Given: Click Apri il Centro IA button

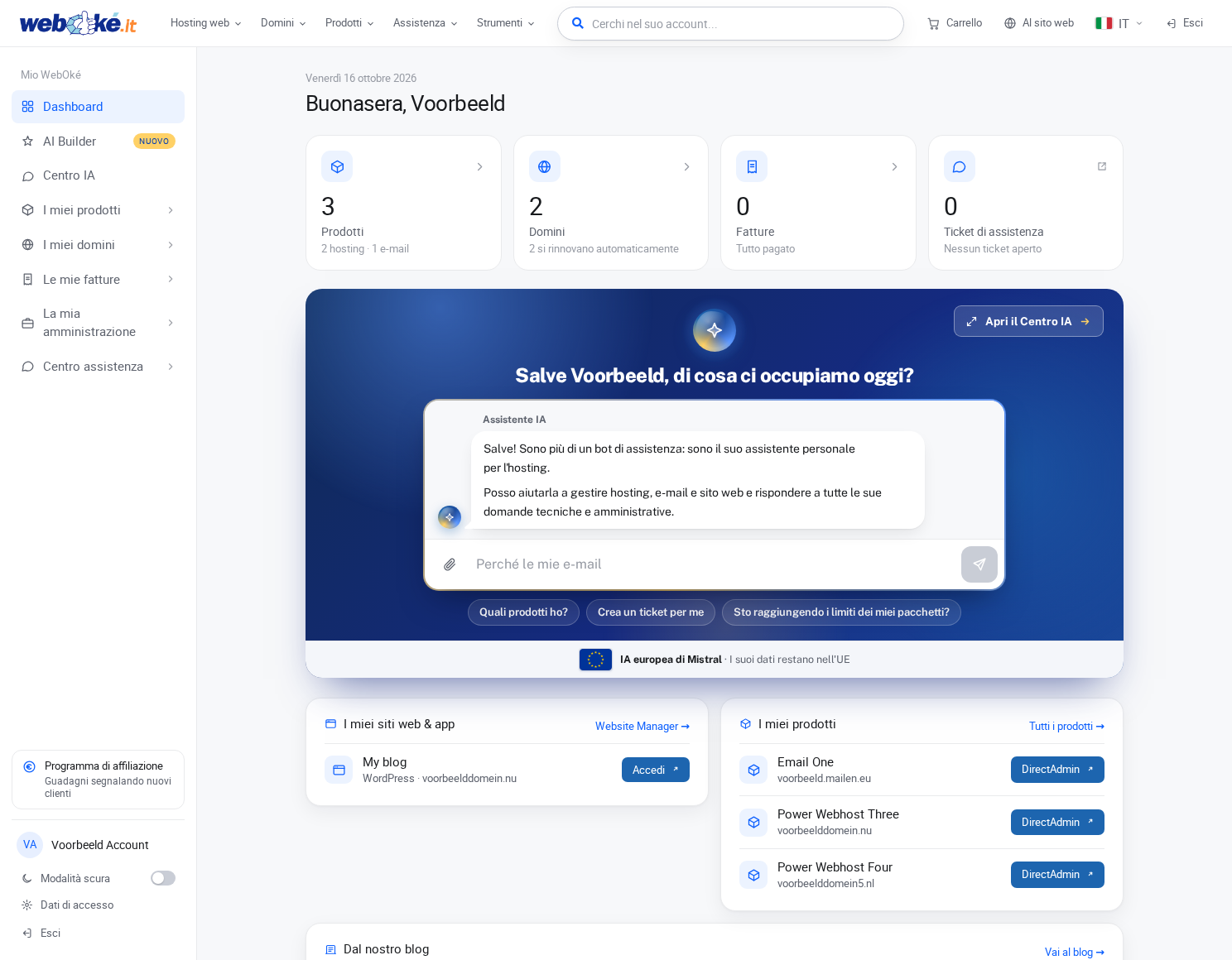Looking at the screenshot, I should (x=1028, y=321).
